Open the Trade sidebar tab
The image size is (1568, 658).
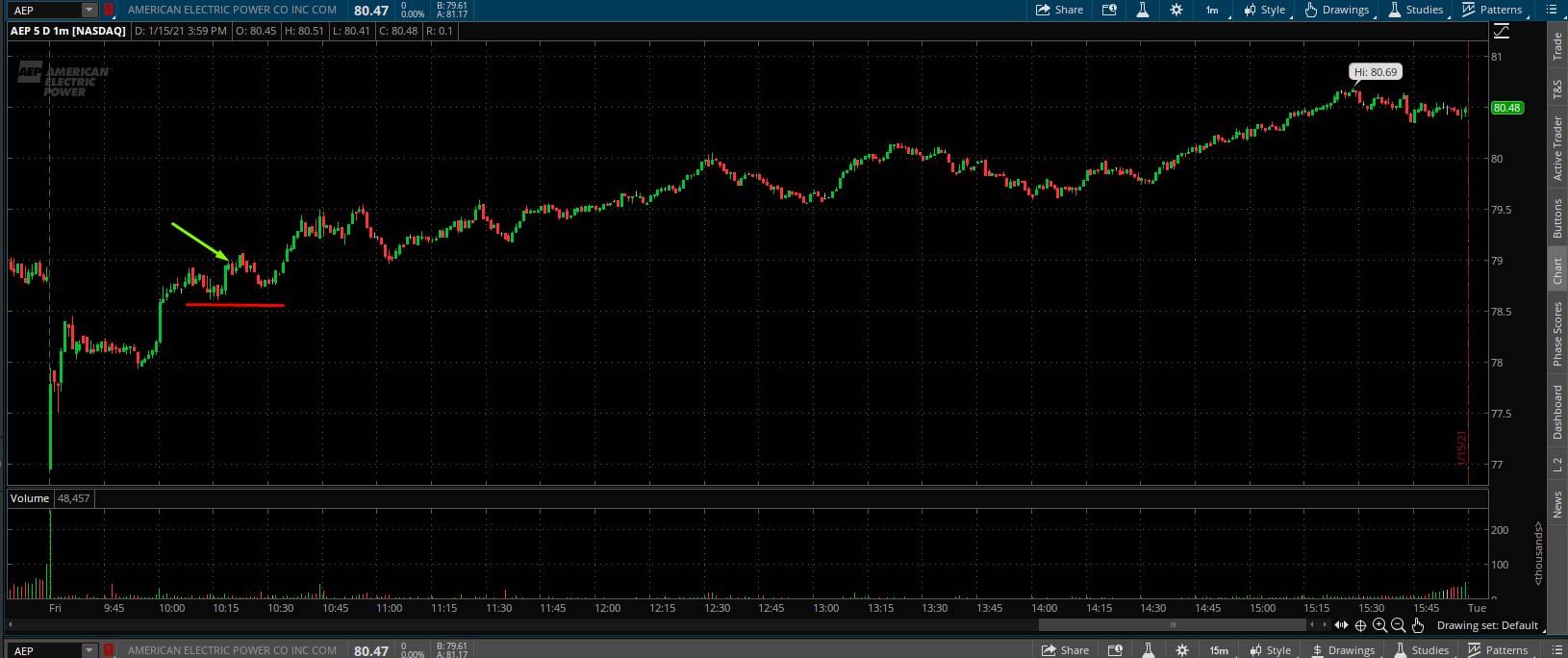[1556, 46]
